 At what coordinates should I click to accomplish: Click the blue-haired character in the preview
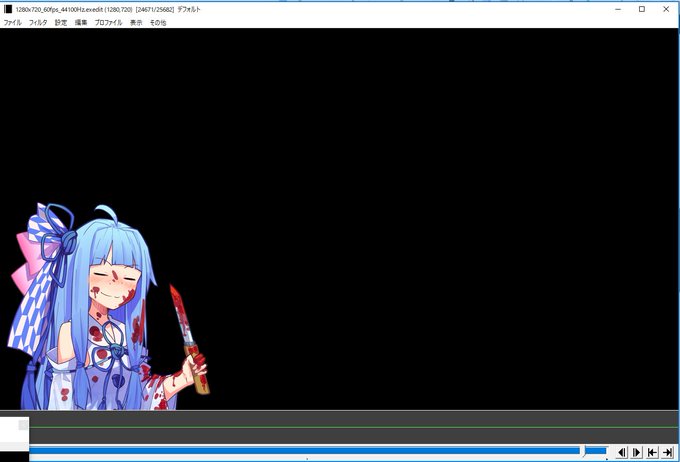[108, 307]
